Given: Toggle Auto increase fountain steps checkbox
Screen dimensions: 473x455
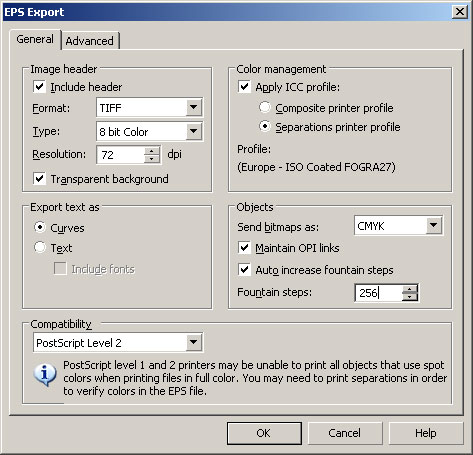Looking at the screenshot, I should 244,270.
